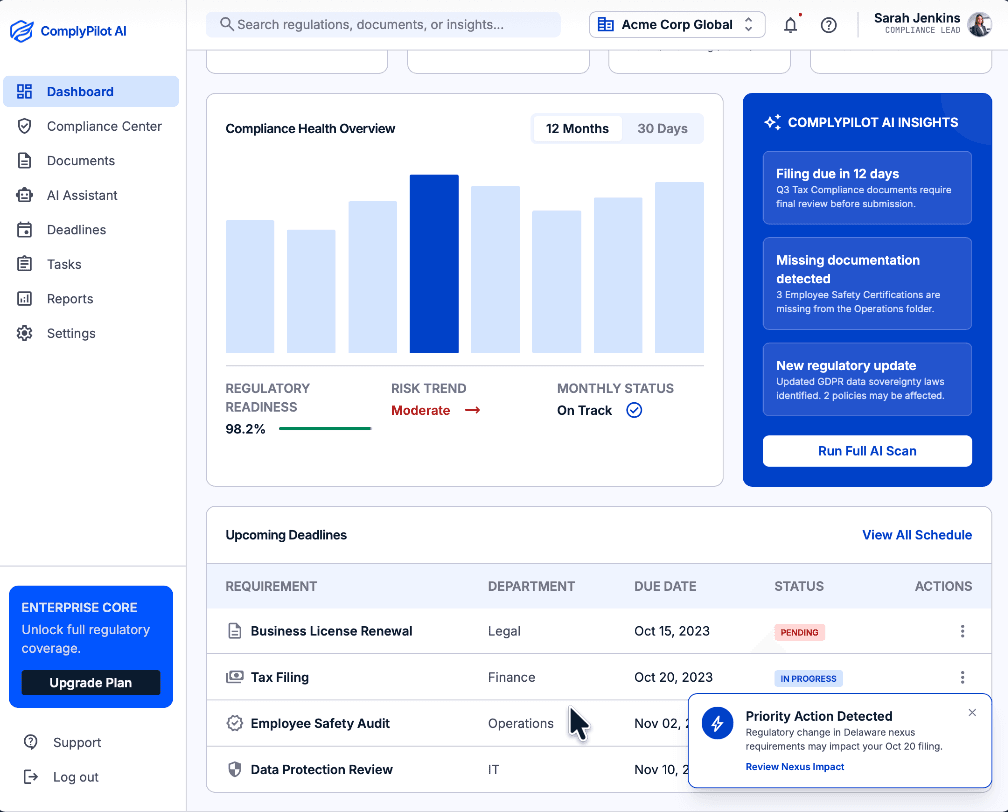
Task: Click the AI Insights sparkle icon
Action: click(773, 122)
